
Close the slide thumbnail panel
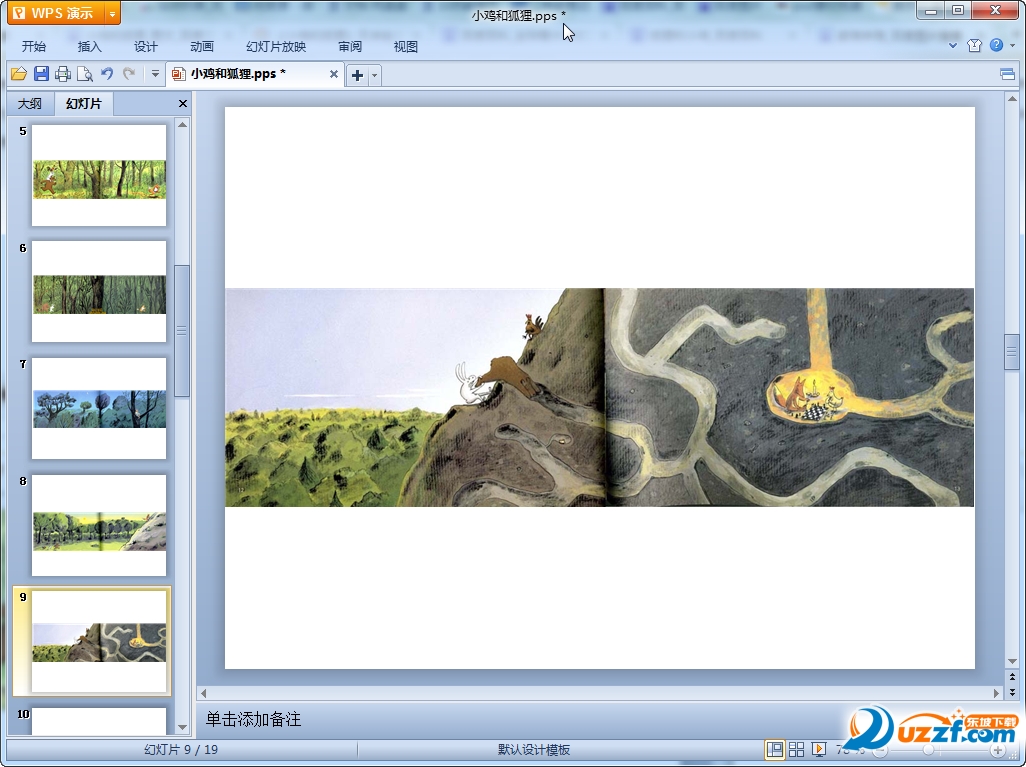(x=183, y=103)
